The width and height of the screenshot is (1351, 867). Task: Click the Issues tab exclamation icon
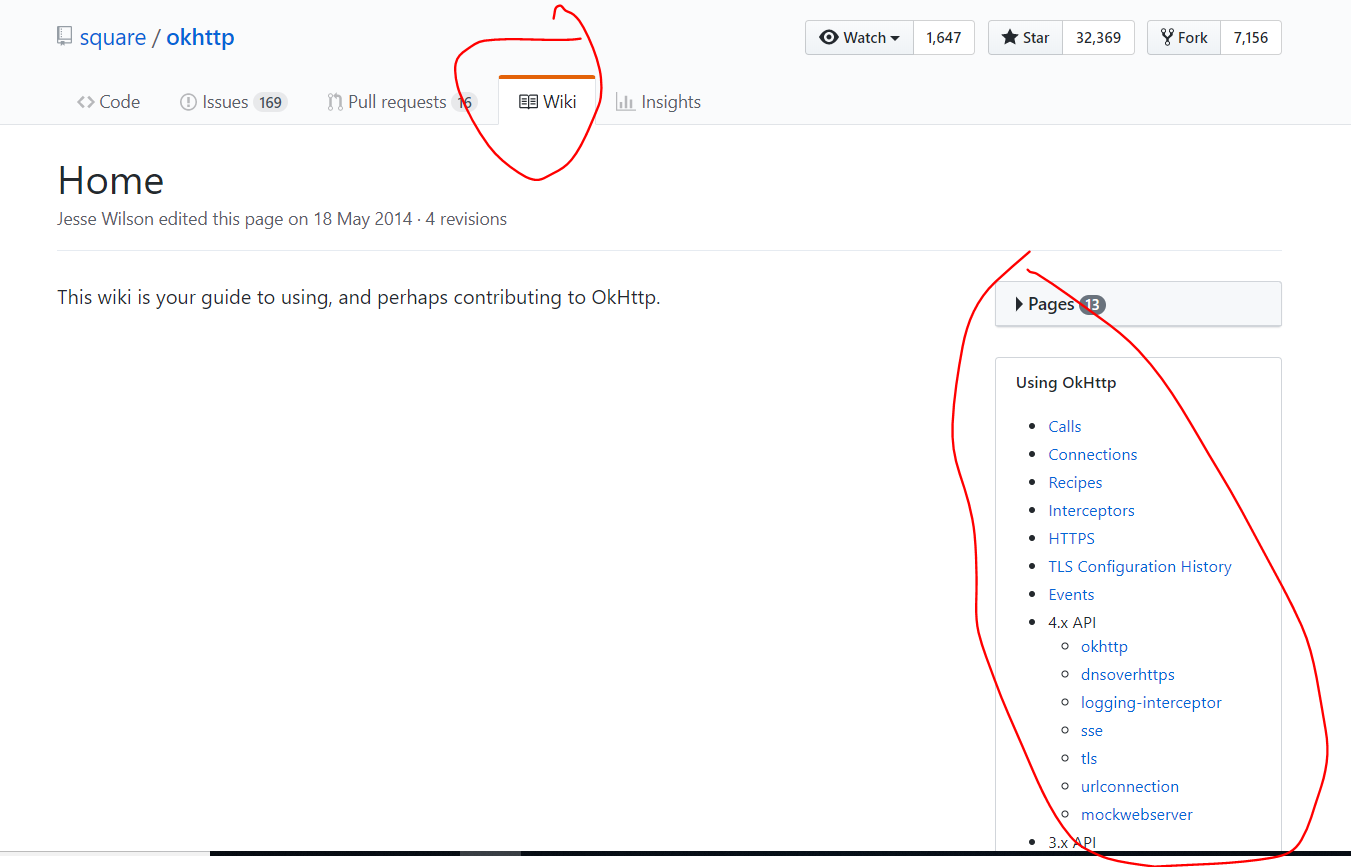coord(188,102)
